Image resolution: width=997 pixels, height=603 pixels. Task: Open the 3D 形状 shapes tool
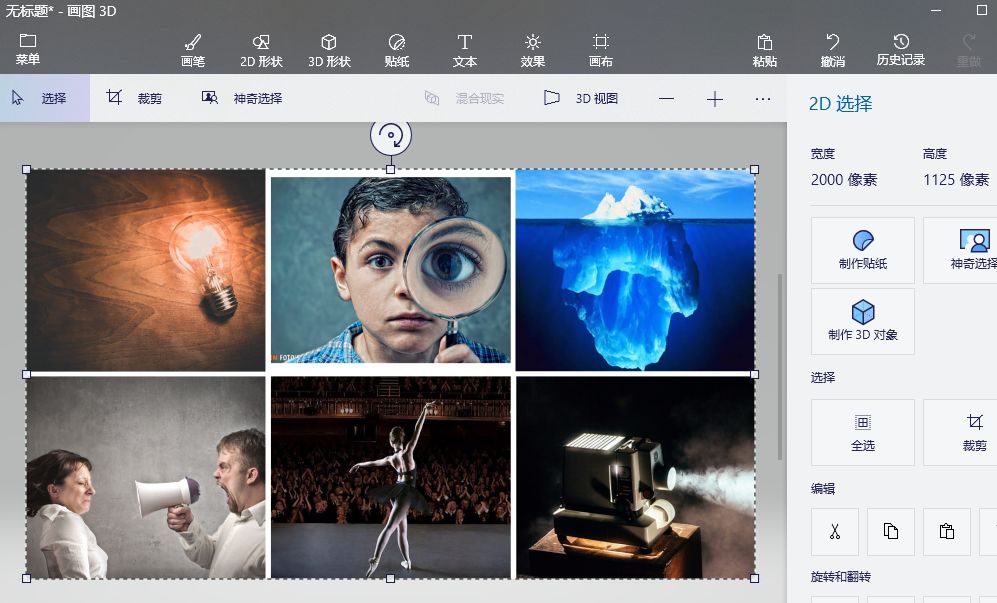pyautogui.click(x=328, y=50)
